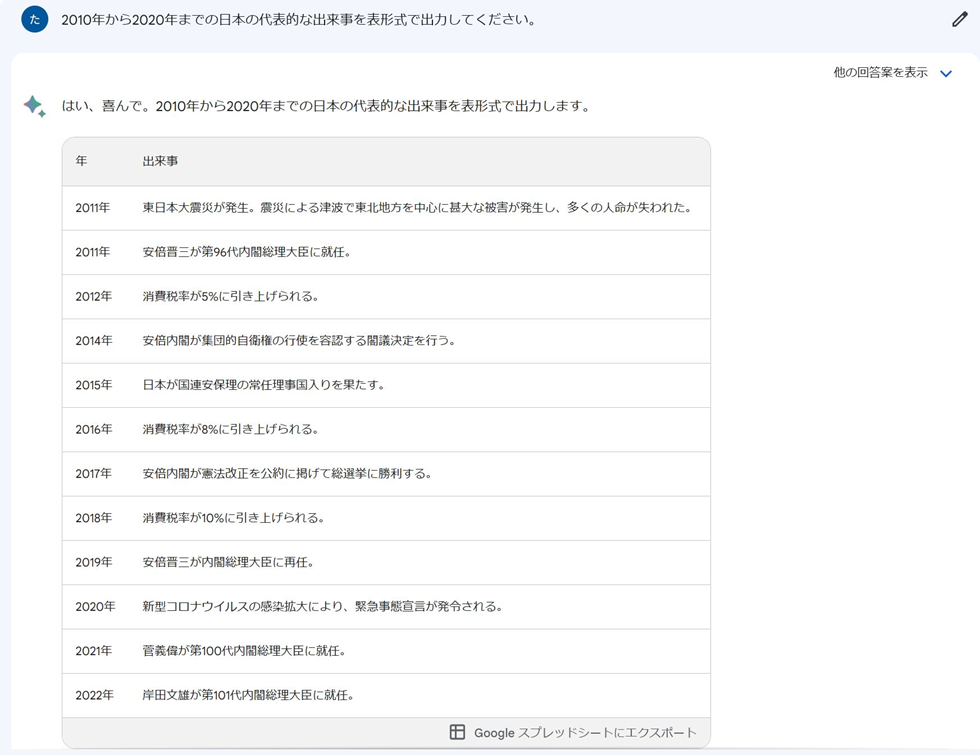Select 安倍晋三が第96代内閣総理大臣に就任 text
This screenshot has width=980, height=755.
point(247,252)
